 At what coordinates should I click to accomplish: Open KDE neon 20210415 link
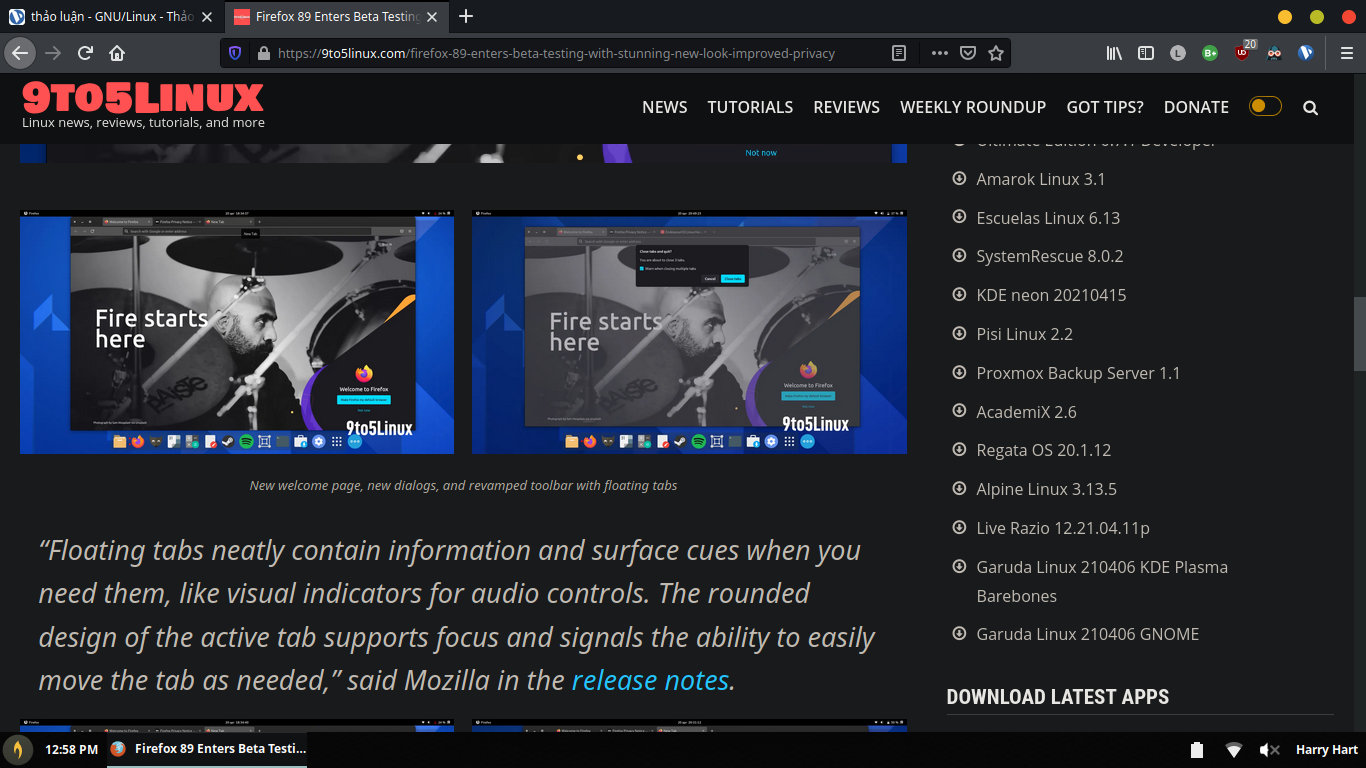click(x=1051, y=295)
